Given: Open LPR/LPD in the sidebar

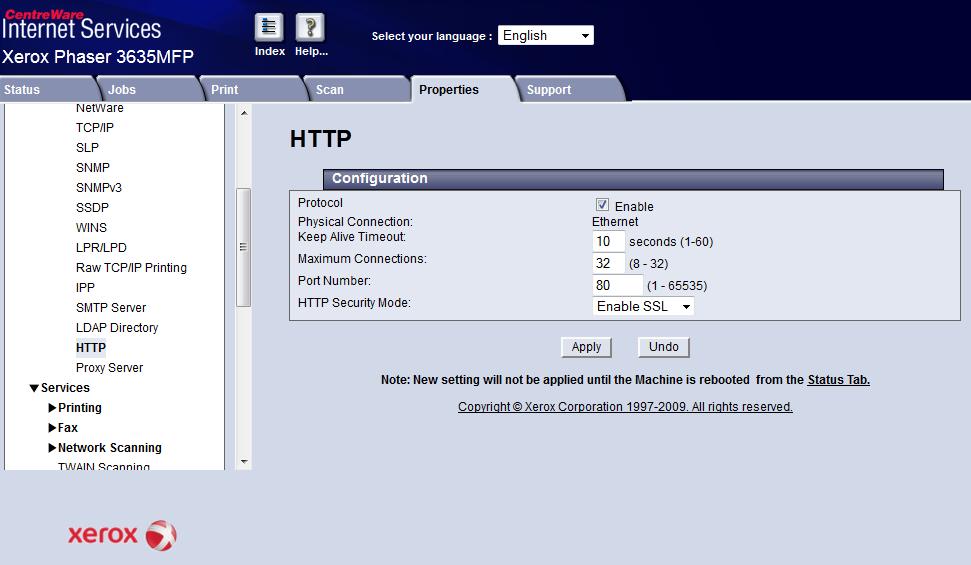Looking at the screenshot, I should [x=101, y=247].
